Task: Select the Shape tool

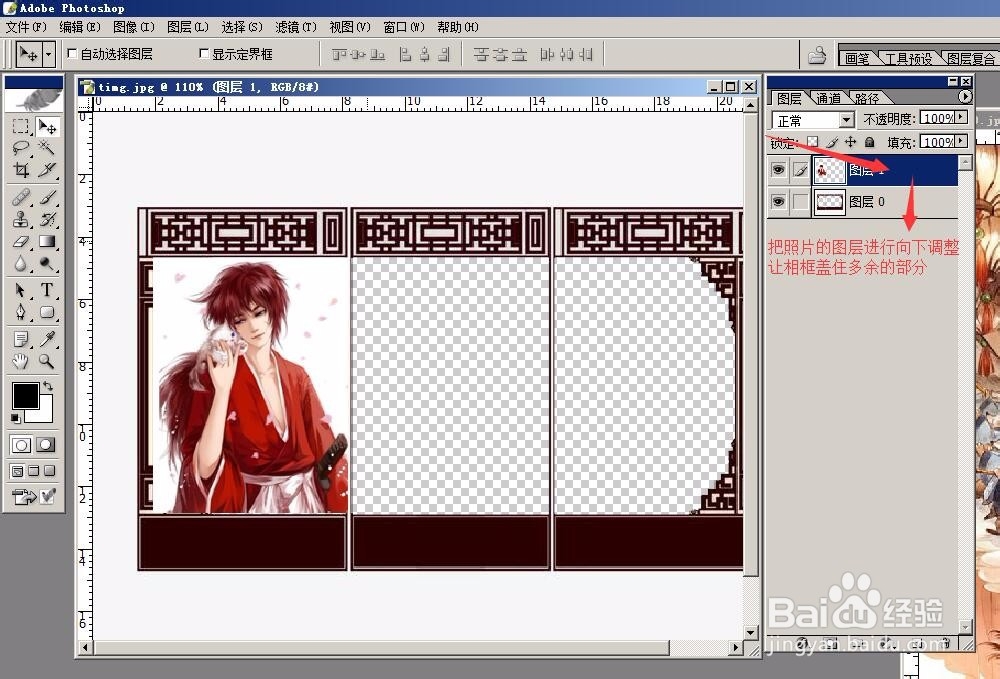Action: click(47, 312)
